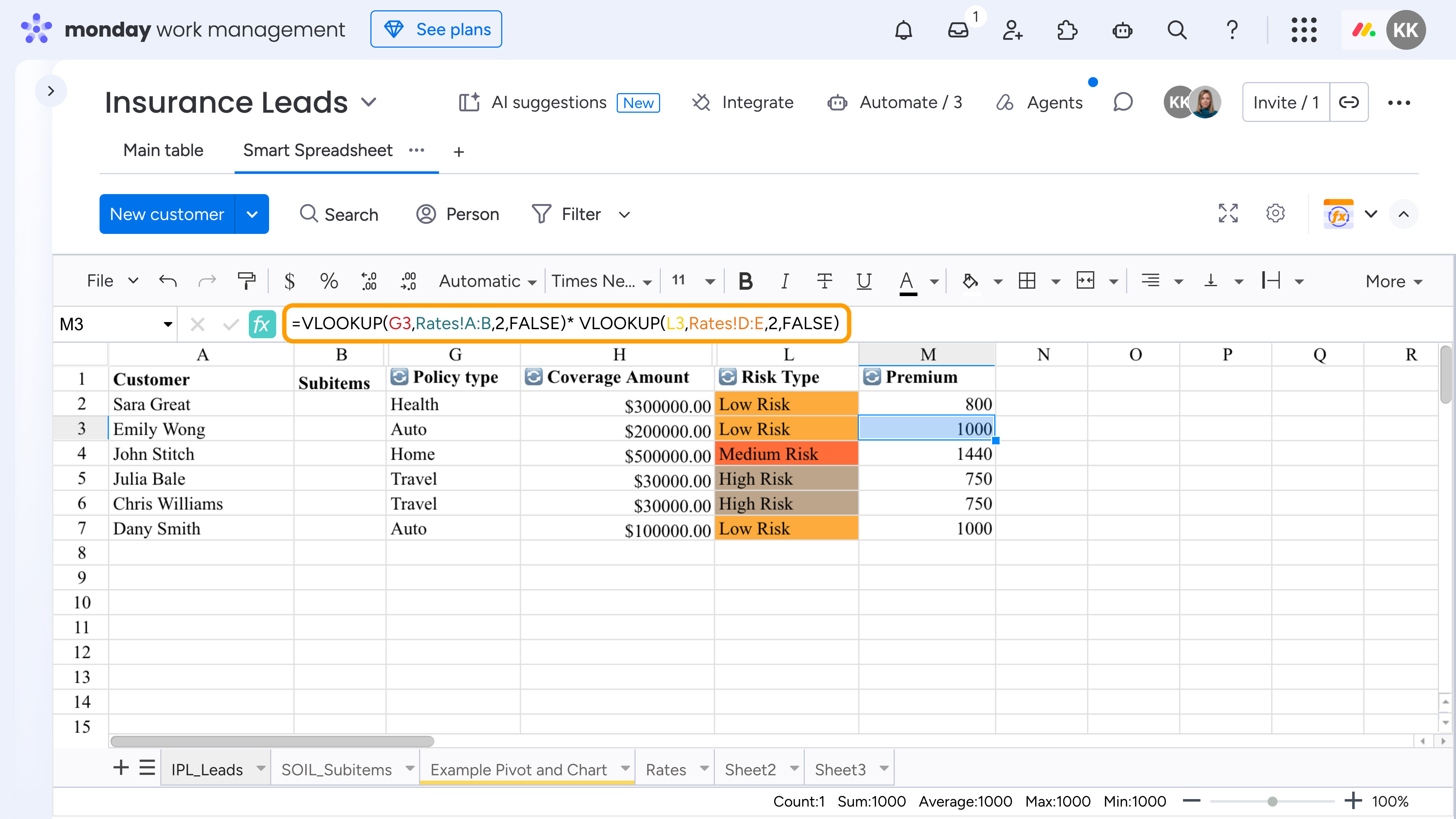
Task: Click the paint format brush icon
Action: [246, 281]
